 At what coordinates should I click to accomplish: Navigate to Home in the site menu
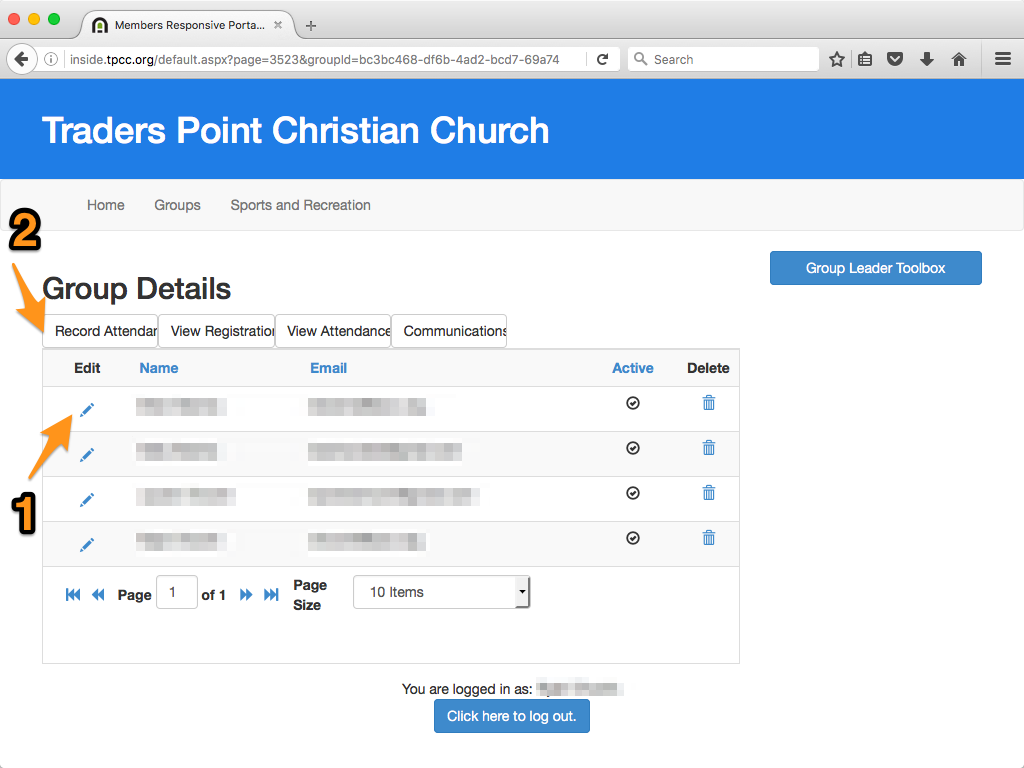point(106,205)
